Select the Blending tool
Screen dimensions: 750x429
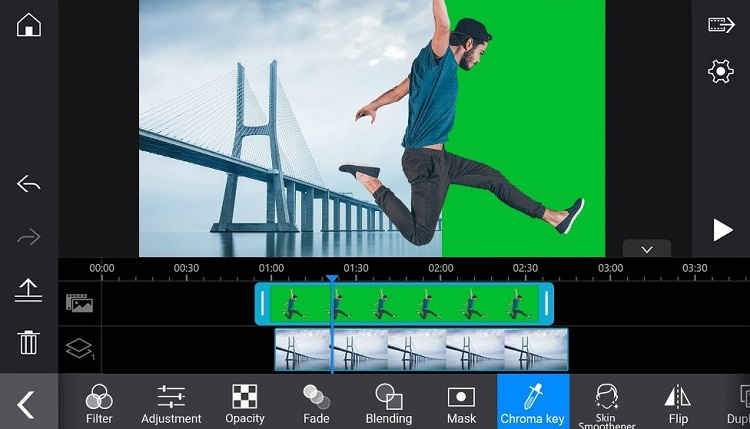tap(388, 402)
